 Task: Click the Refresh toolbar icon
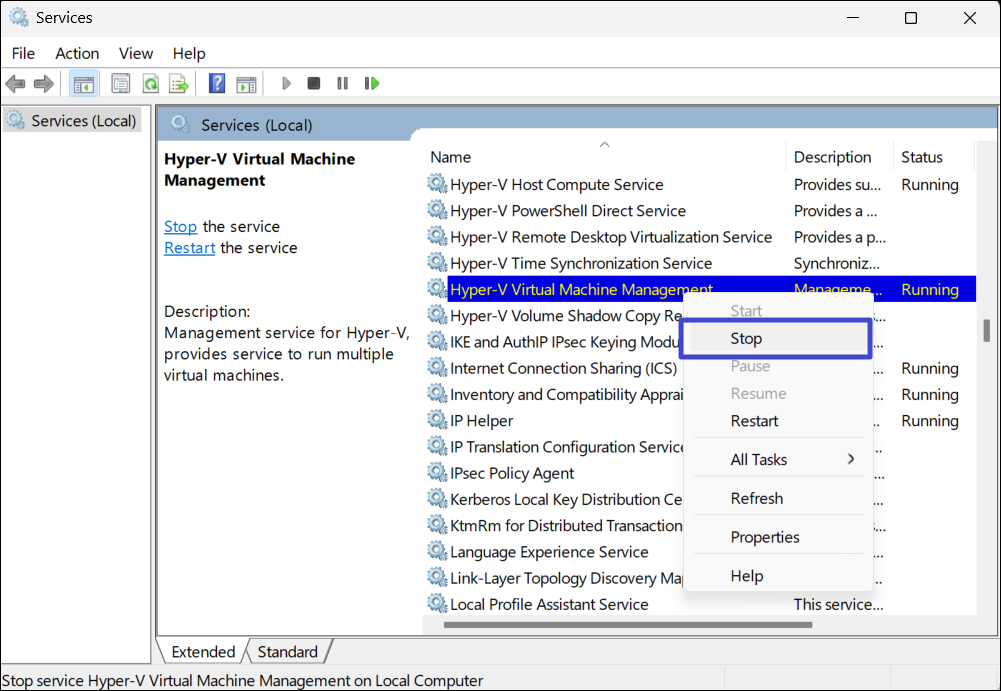pos(150,83)
